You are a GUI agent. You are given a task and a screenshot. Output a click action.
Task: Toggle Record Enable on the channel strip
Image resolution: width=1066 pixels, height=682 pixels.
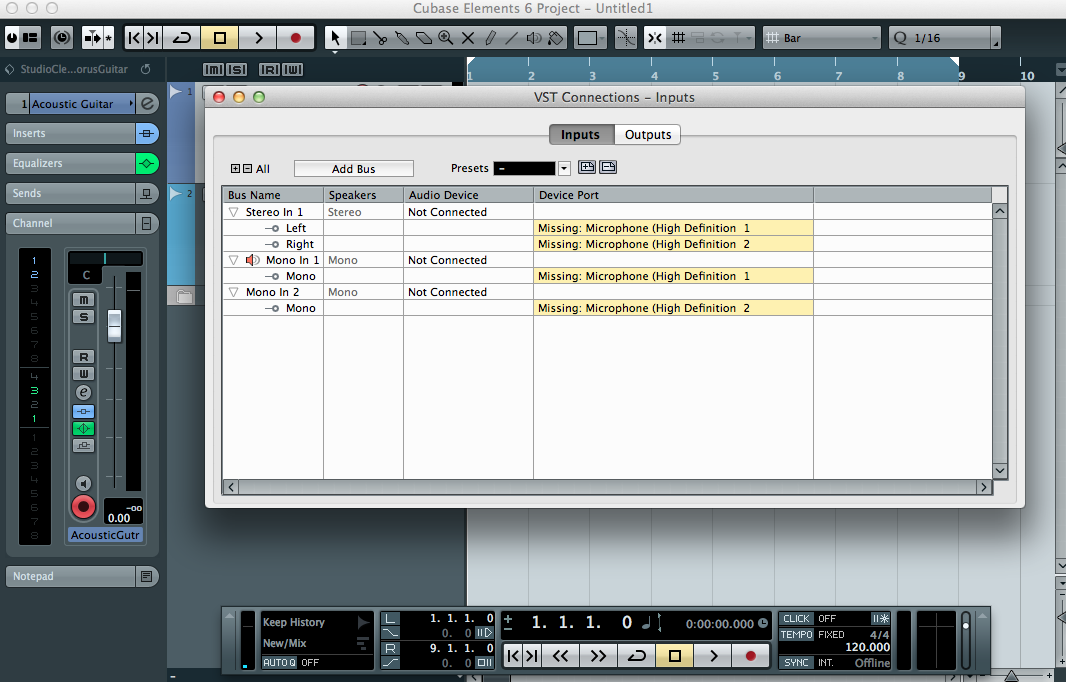(84, 507)
